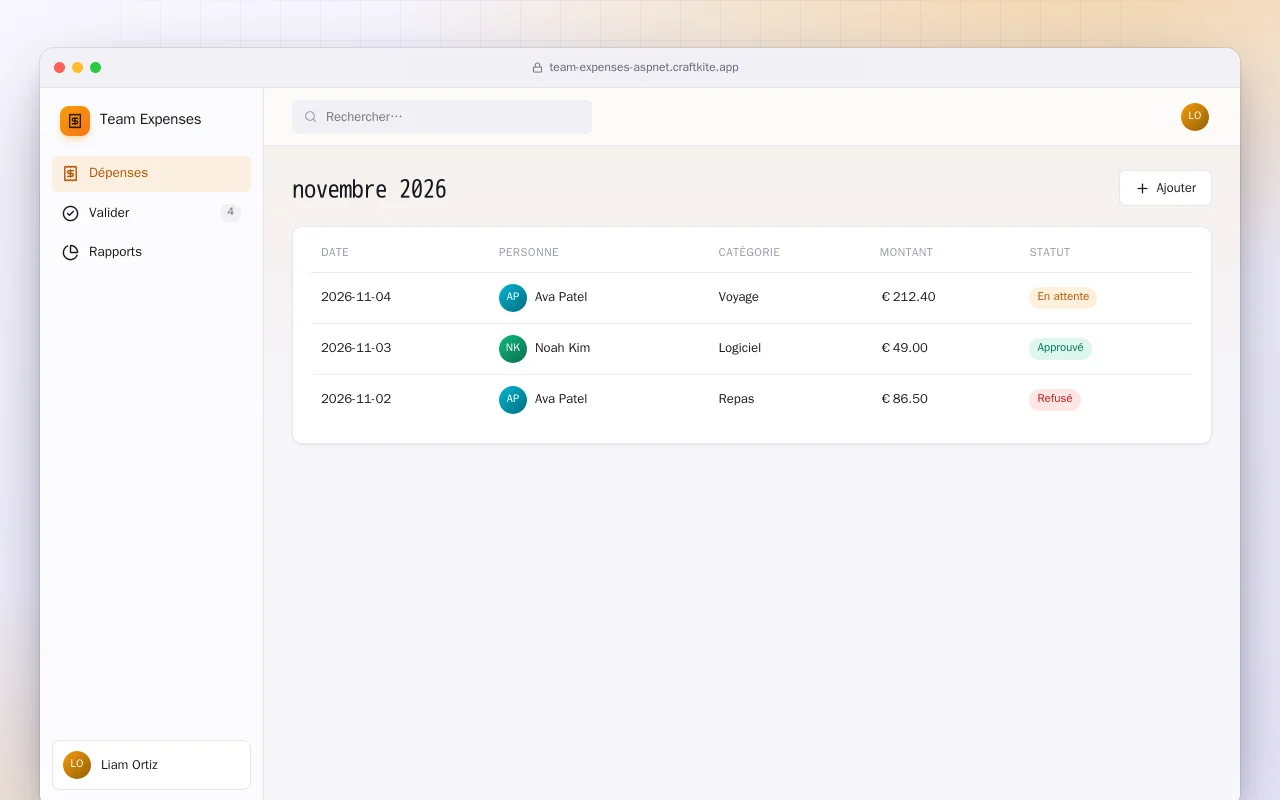Click the Valider checkmark circle icon

point(70,213)
